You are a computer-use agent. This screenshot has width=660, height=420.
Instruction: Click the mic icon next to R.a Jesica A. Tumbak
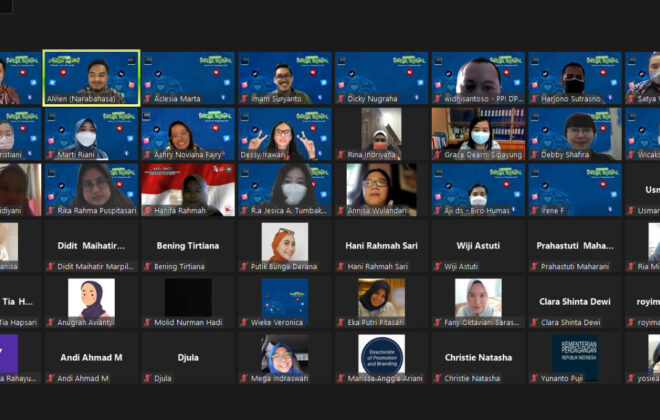[244, 211]
